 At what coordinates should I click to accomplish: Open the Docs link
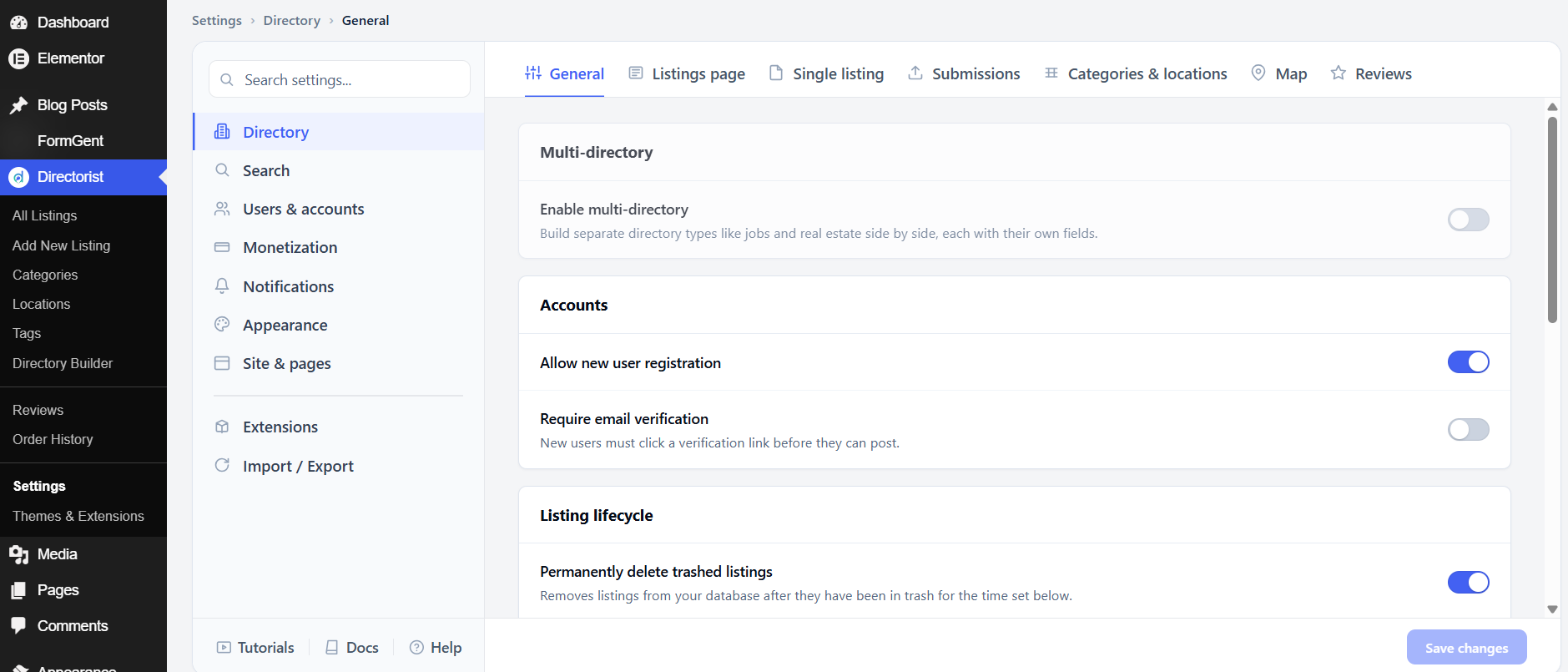[x=352, y=647]
